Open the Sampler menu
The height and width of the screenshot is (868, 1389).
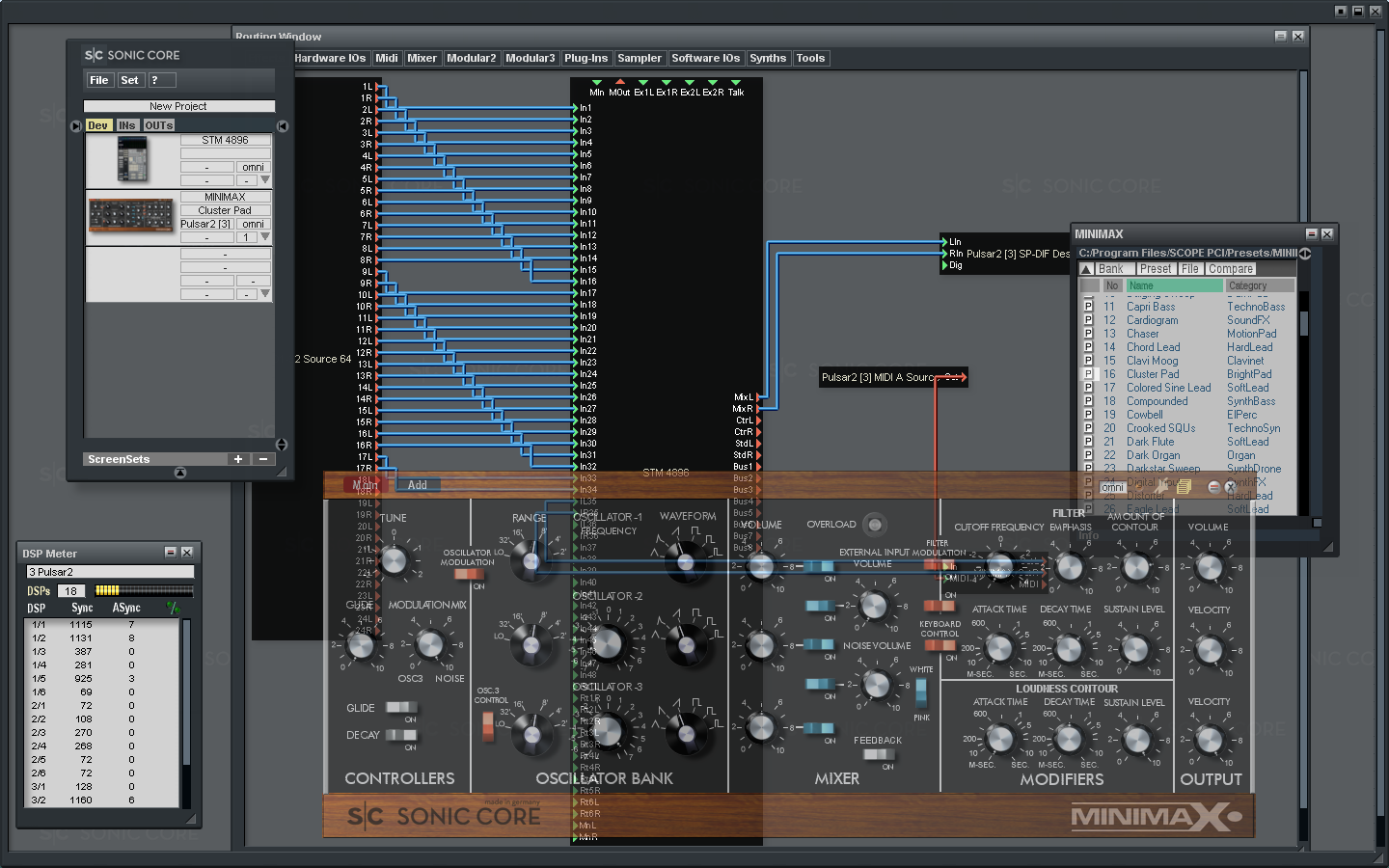pos(640,58)
